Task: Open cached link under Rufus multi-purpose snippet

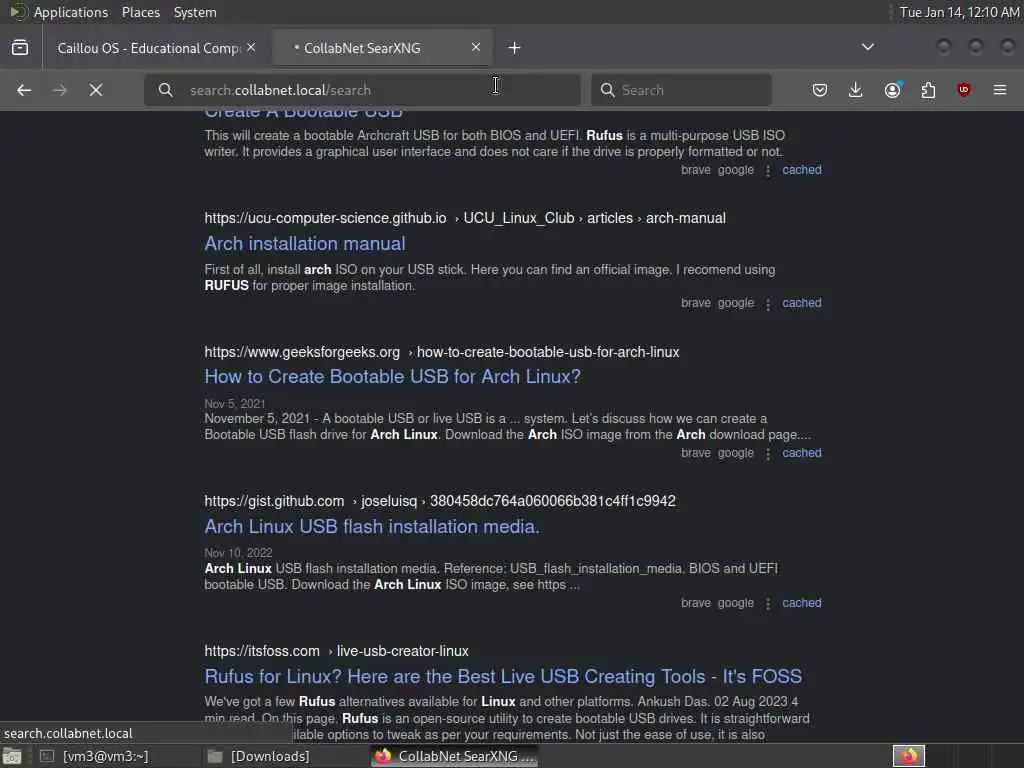Action: (801, 170)
